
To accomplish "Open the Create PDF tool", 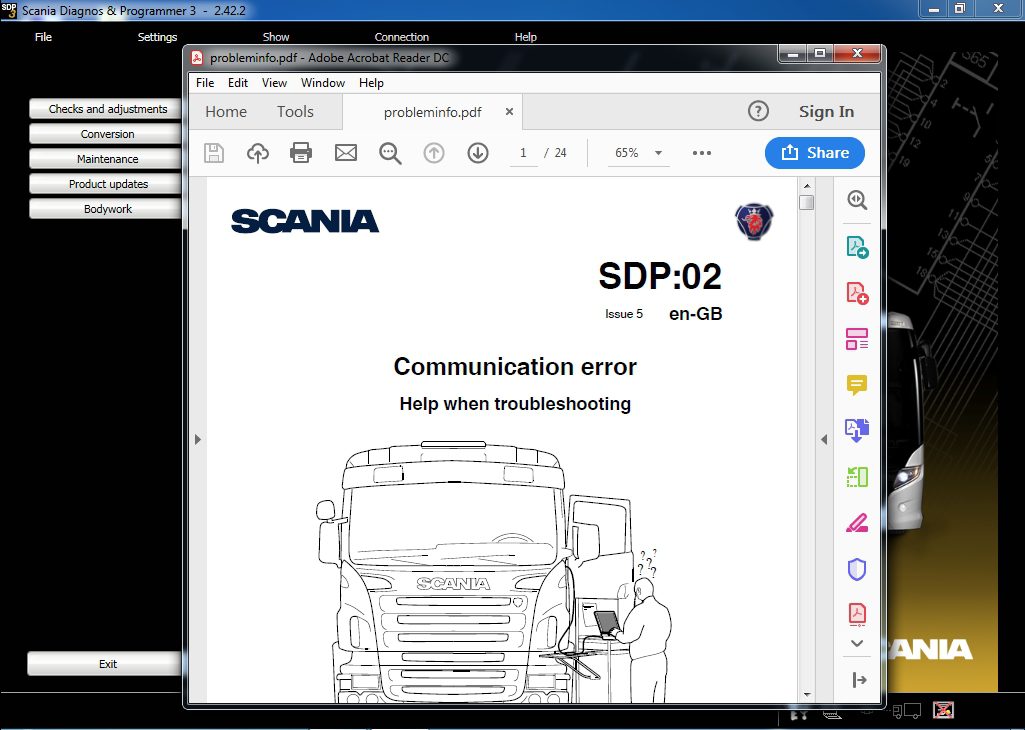I will point(857,291).
